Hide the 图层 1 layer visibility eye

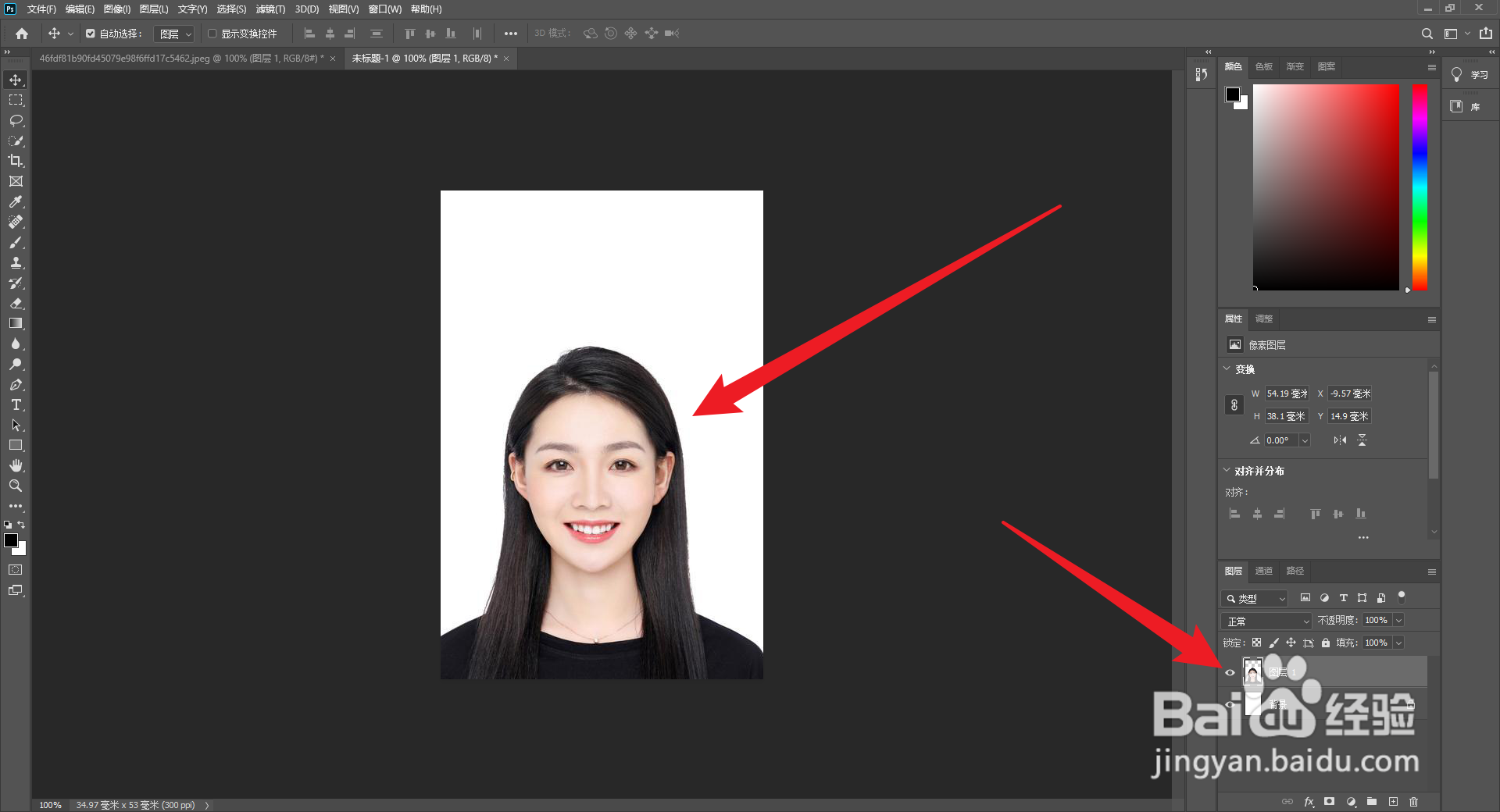[x=1230, y=672]
